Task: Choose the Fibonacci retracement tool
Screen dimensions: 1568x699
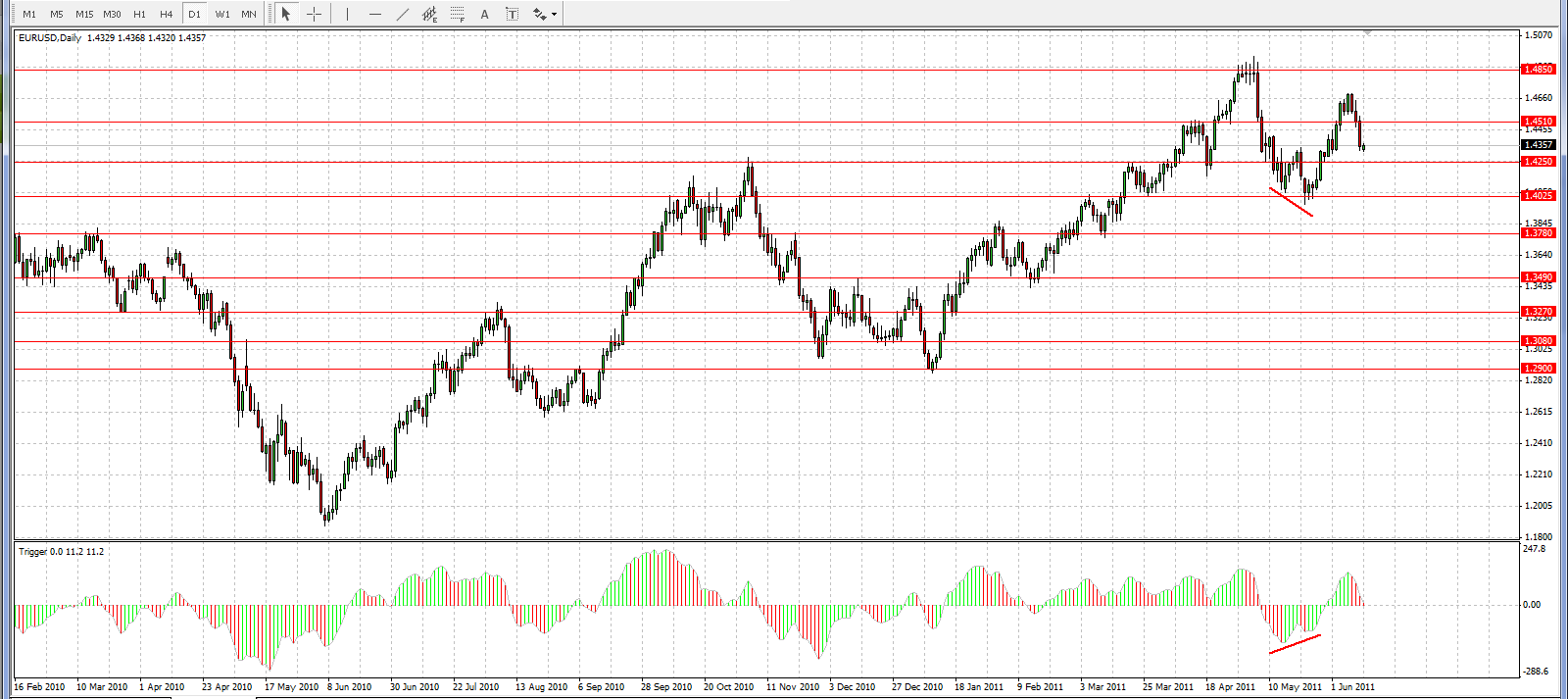Action: 458,14
